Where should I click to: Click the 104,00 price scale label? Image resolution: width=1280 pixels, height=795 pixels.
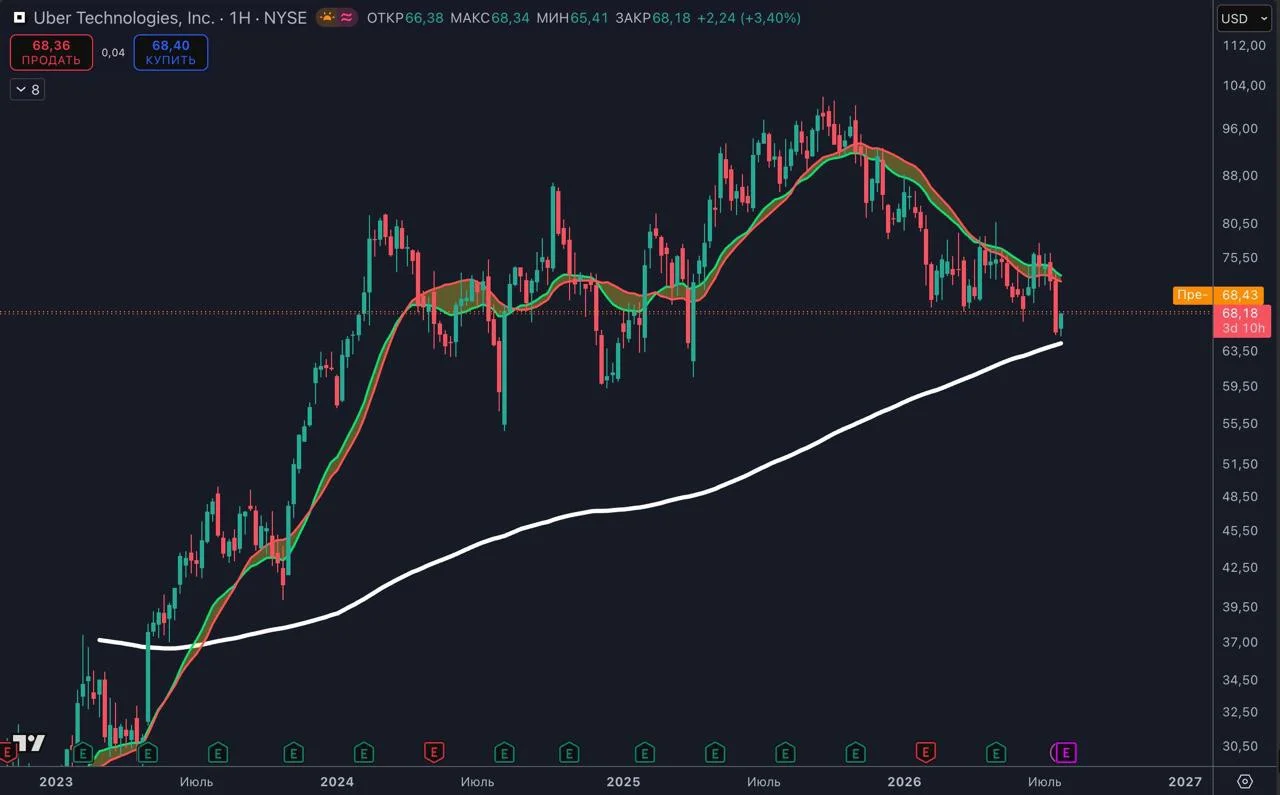[1244, 85]
